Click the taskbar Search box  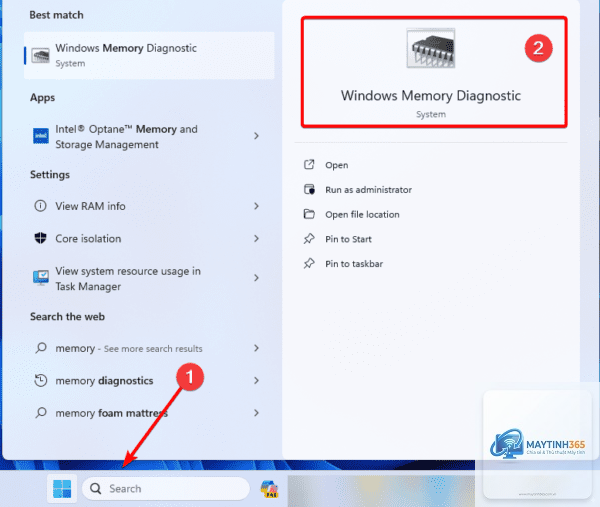166,489
